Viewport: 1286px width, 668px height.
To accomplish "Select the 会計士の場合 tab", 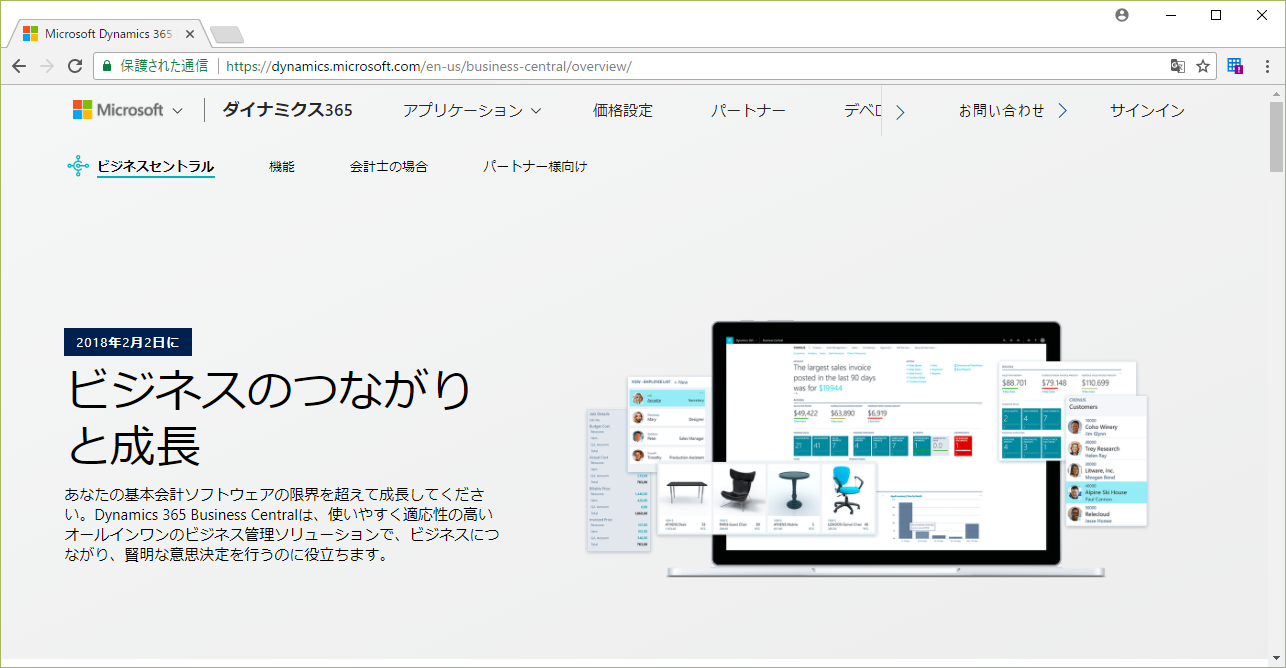I will (x=389, y=167).
